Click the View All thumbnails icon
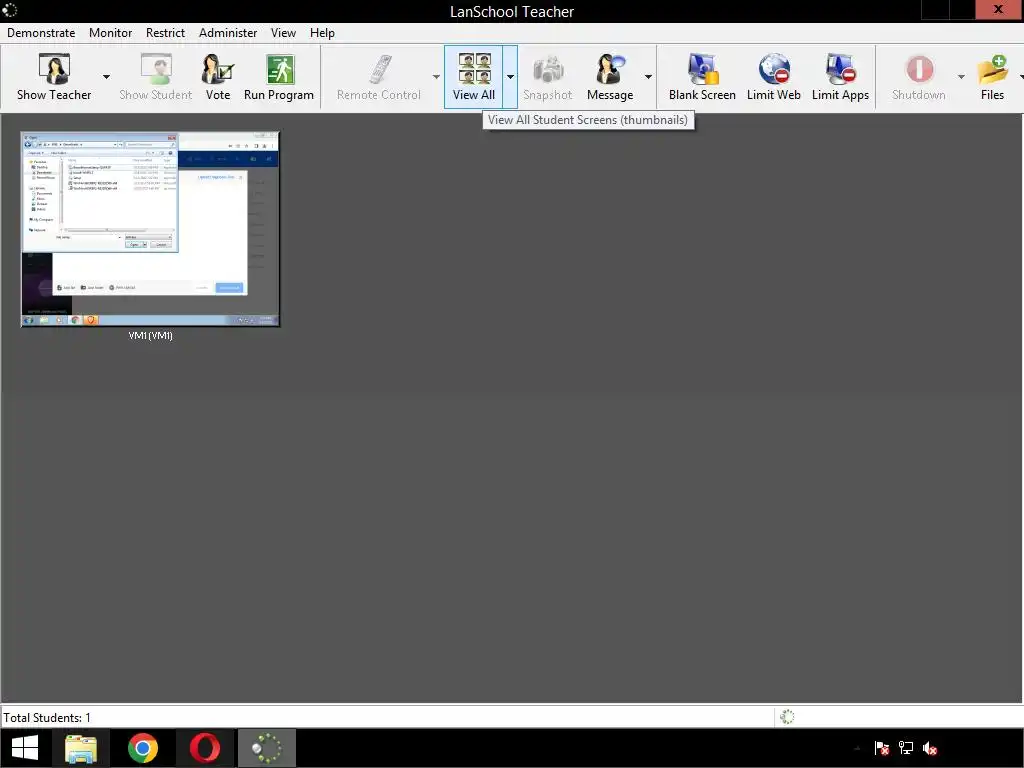Viewport: 1024px width, 768px height. [x=474, y=77]
